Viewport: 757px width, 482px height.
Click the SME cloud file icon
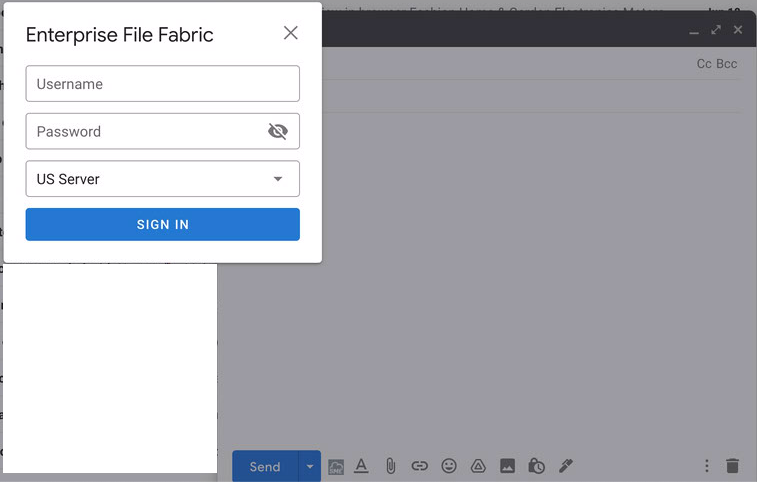pyautogui.click(x=336, y=467)
